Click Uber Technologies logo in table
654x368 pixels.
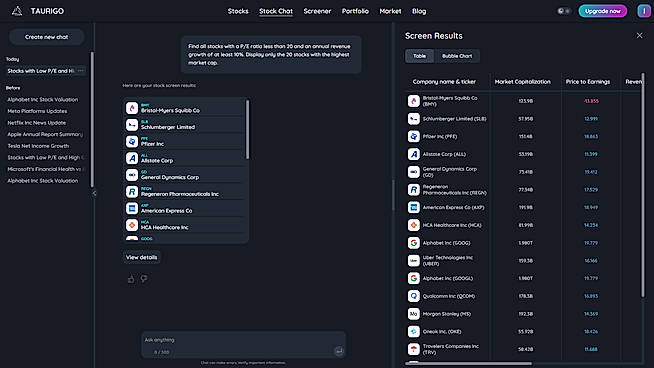tap(413, 260)
